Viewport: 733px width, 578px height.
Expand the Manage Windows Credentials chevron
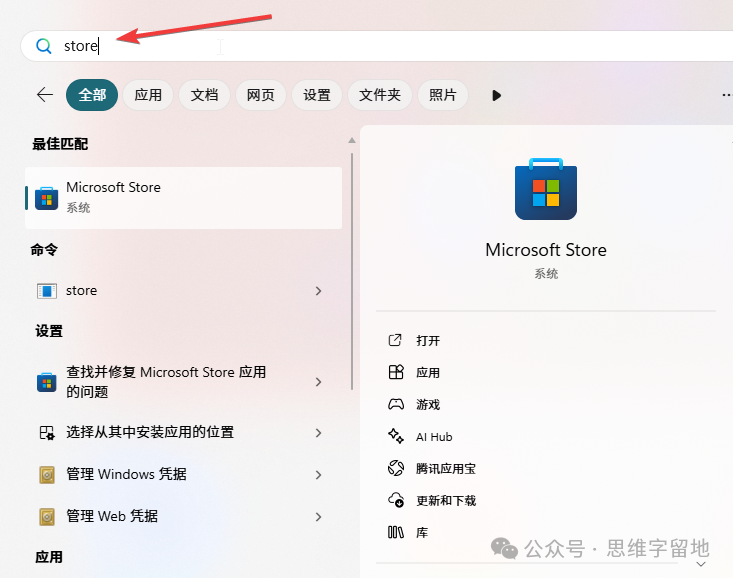point(318,475)
